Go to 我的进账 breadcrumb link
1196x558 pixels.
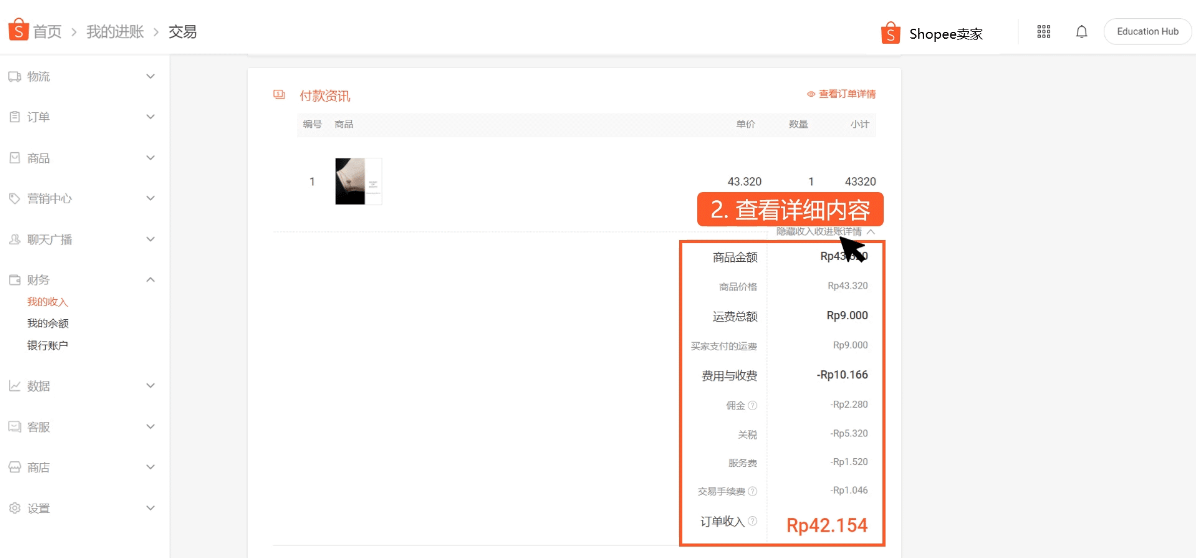coord(114,32)
